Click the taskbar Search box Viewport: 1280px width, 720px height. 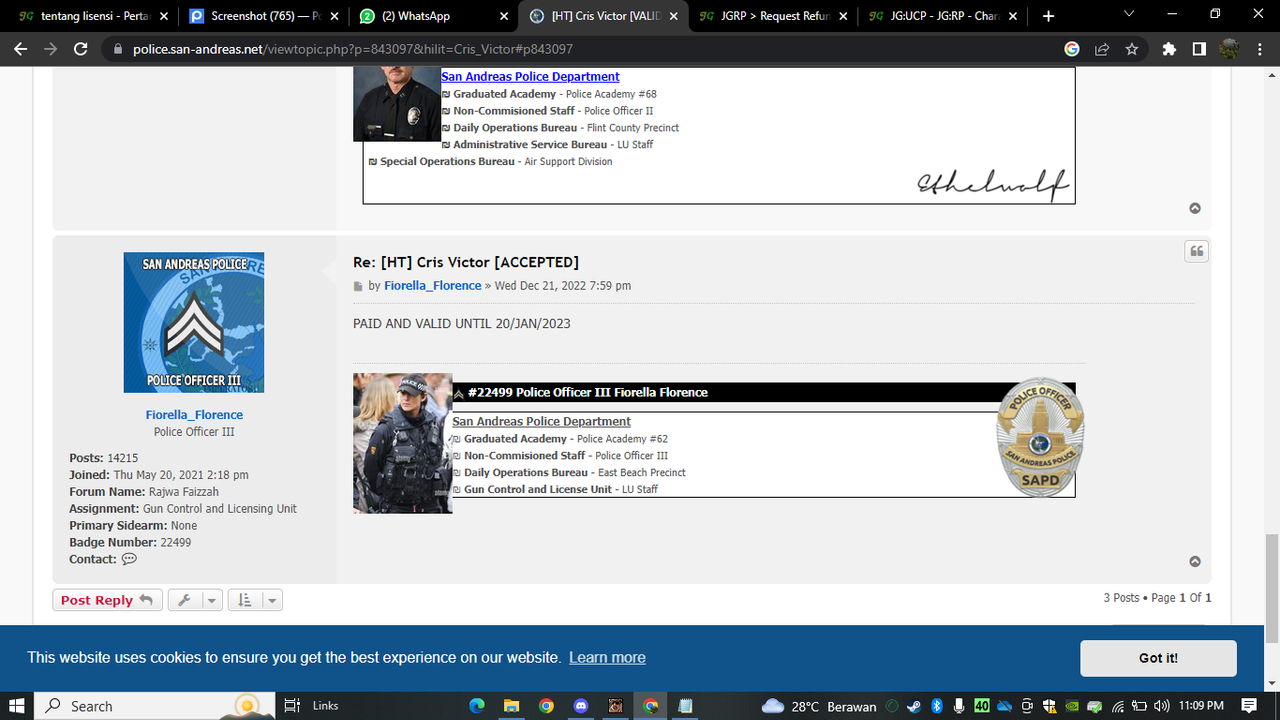(x=153, y=705)
